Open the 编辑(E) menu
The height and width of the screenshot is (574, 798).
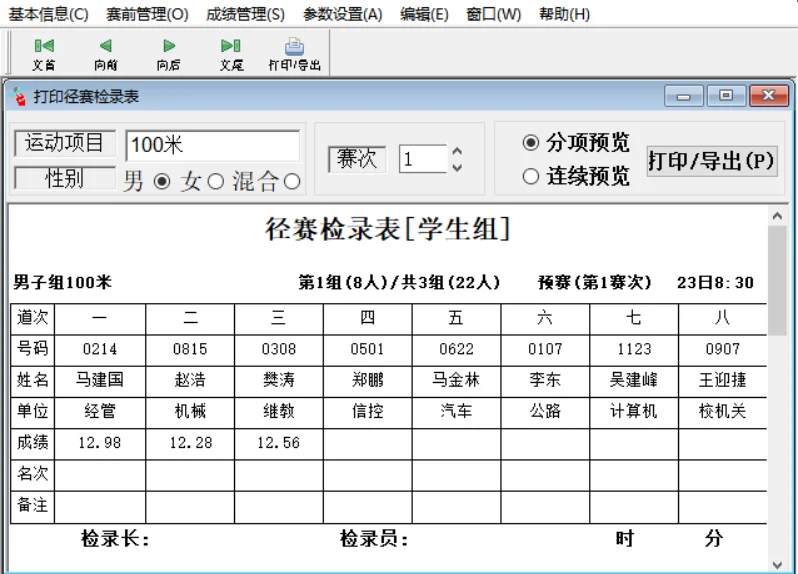click(424, 14)
